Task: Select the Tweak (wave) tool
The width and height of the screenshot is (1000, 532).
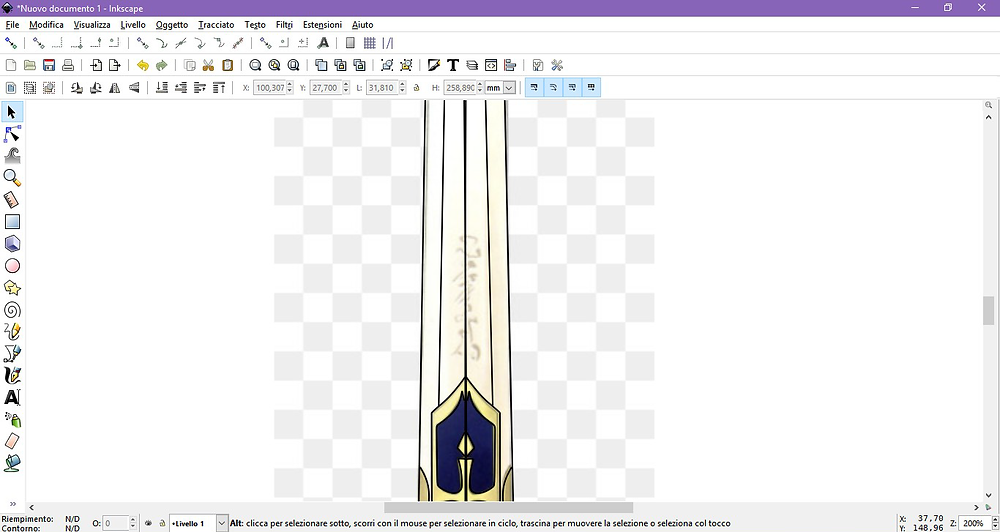Action: click(12, 156)
